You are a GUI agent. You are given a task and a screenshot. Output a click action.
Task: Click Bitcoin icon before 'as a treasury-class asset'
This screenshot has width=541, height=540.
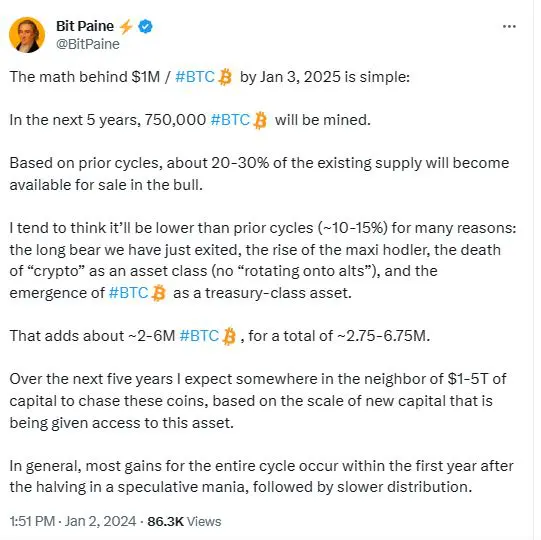point(159,293)
